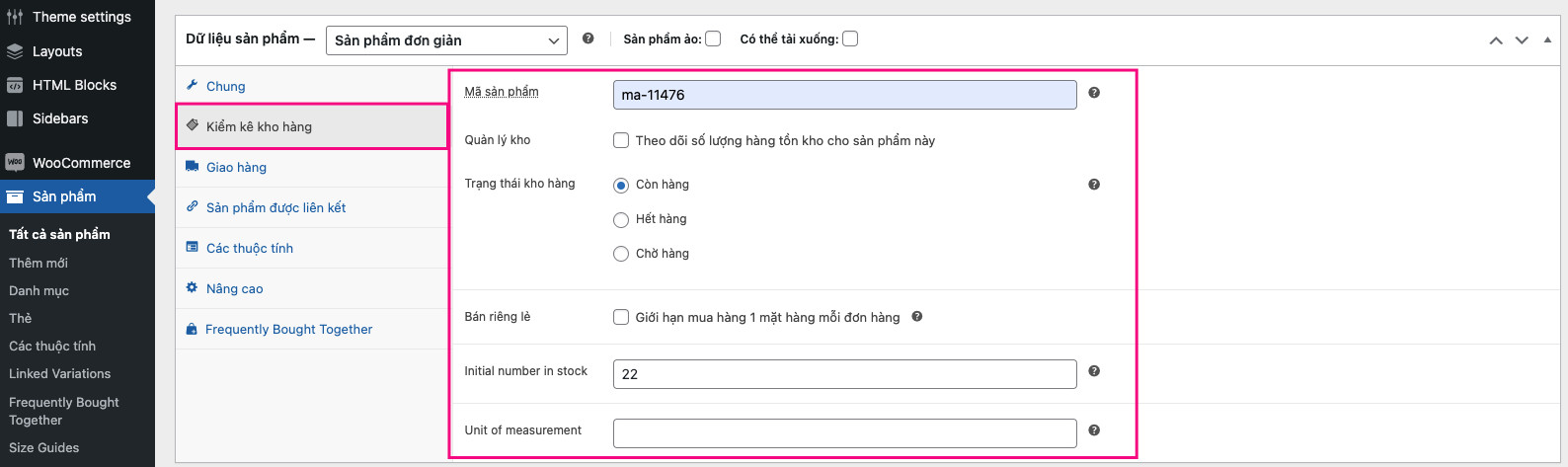Click help icon next to Initial number in stock

coord(1094,371)
